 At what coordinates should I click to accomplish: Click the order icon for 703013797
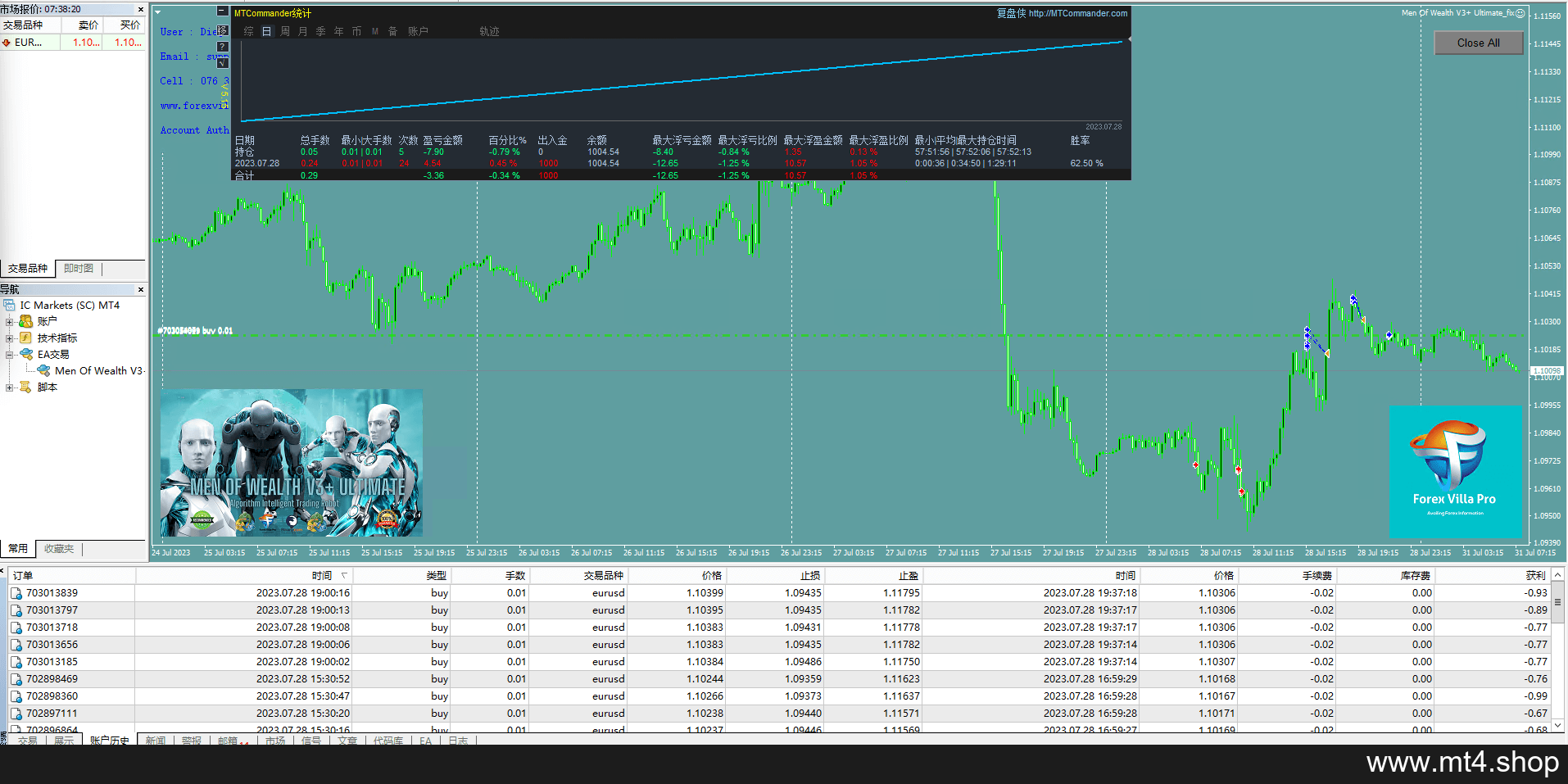coord(16,610)
